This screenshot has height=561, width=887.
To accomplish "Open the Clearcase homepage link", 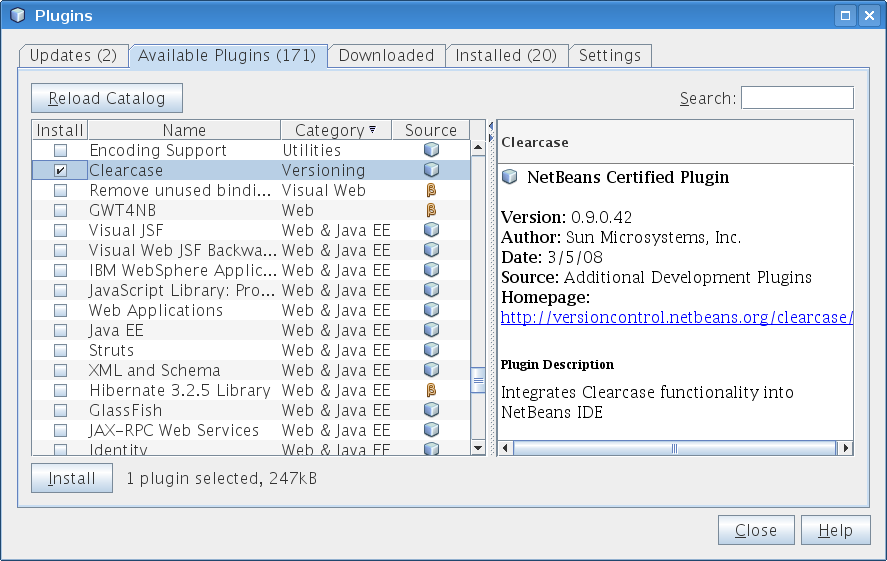I will 676,318.
